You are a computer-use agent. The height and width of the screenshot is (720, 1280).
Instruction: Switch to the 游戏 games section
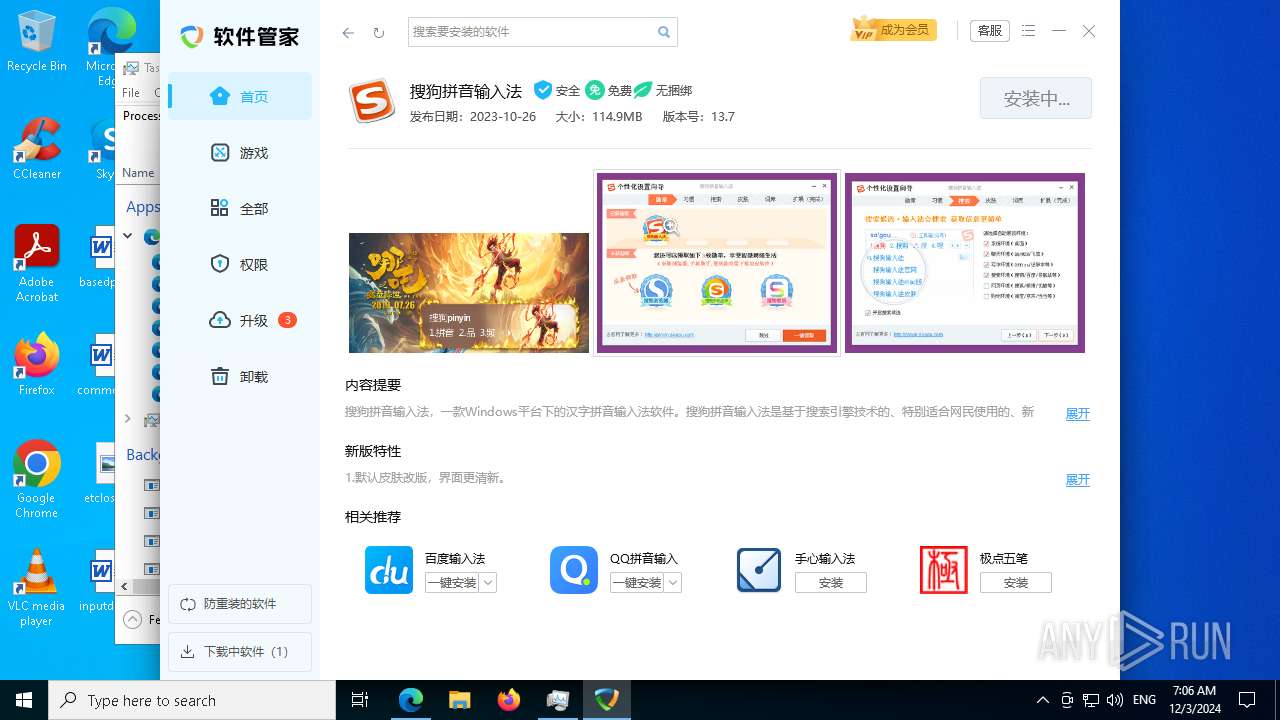coord(240,153)
